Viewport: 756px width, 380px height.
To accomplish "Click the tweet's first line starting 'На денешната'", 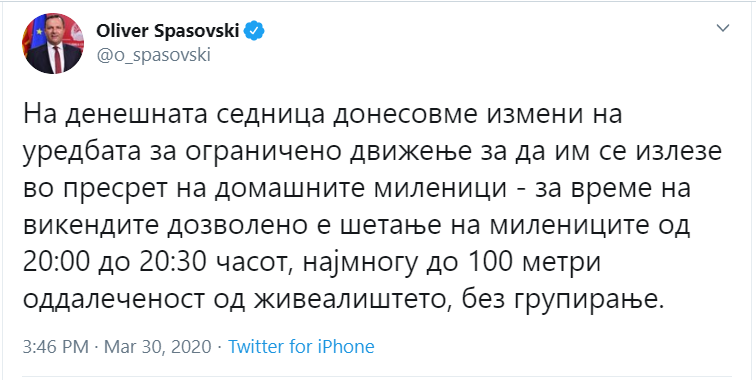I will (322, 116).
